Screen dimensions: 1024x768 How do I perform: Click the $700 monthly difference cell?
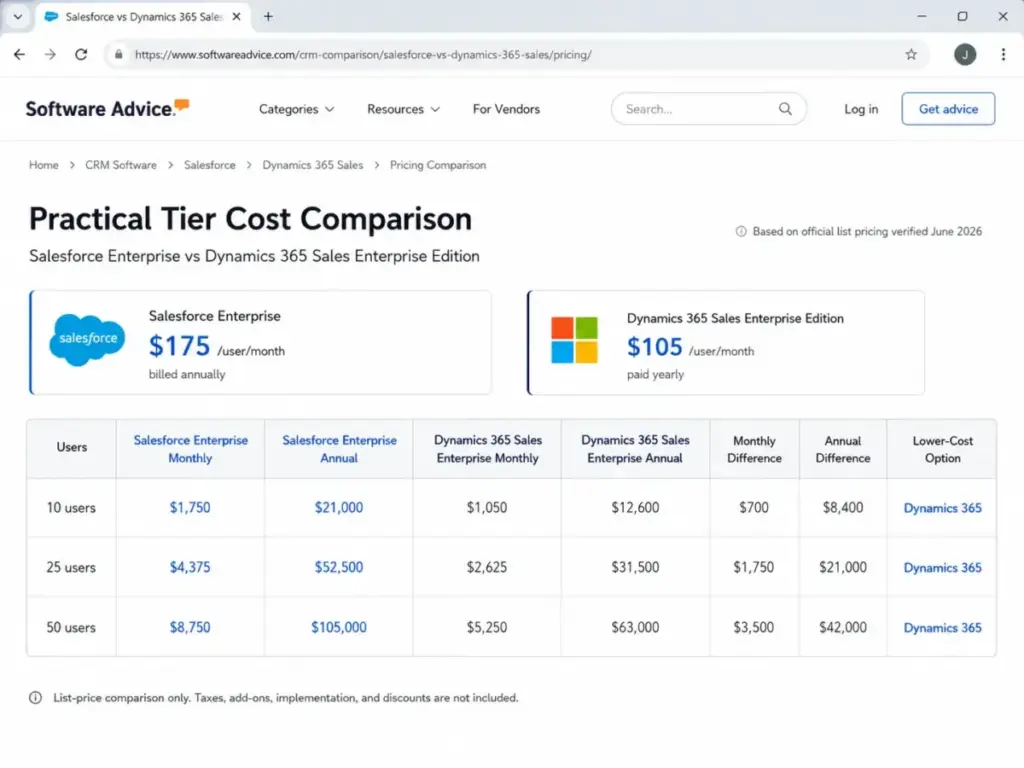tap(754, 507)
